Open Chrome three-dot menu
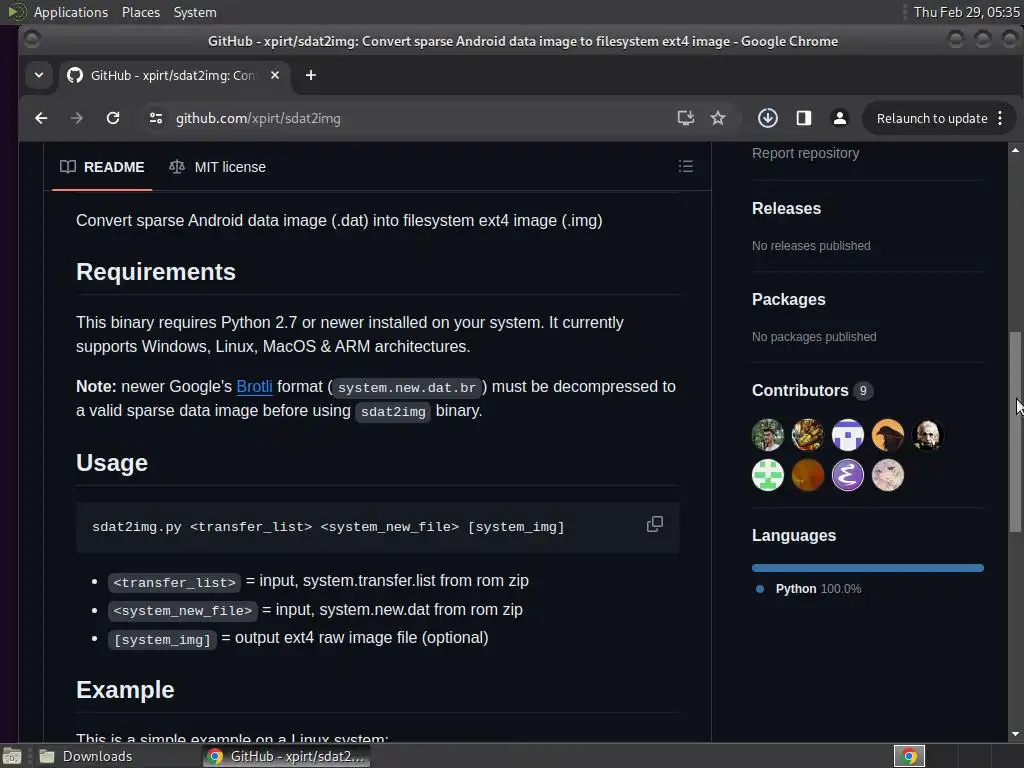 [1000, 118]
